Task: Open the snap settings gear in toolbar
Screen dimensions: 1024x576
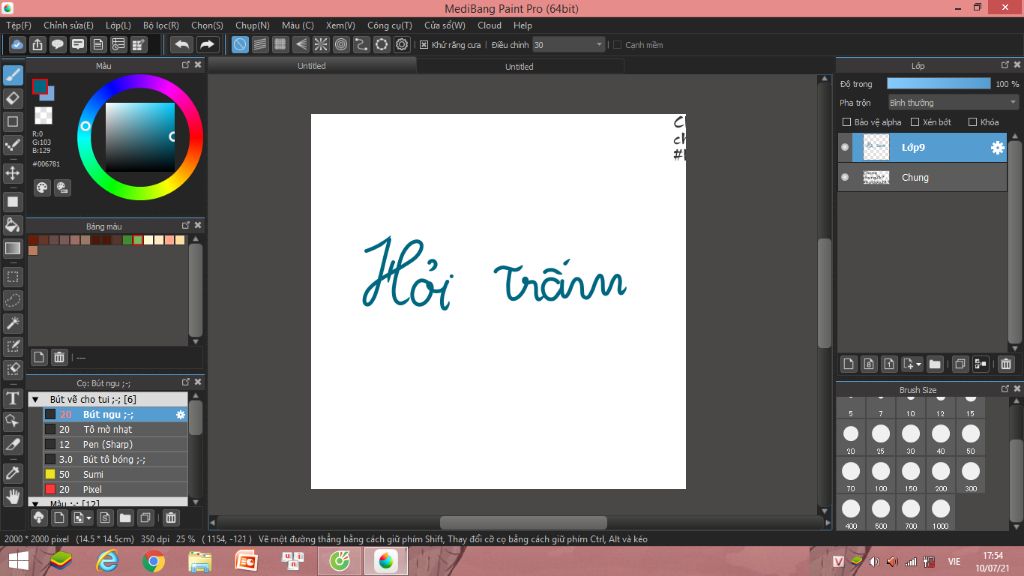Action: point(402,44)
